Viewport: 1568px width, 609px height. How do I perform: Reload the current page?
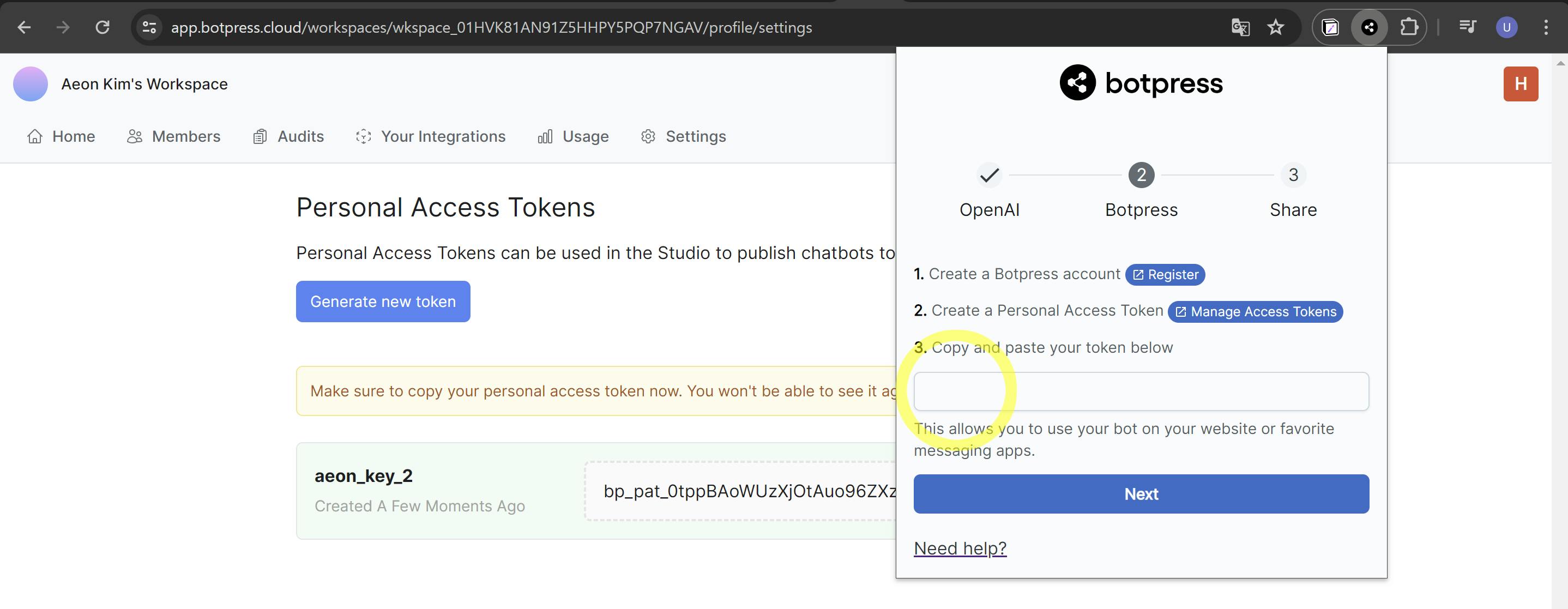click(x=102, y=27)
